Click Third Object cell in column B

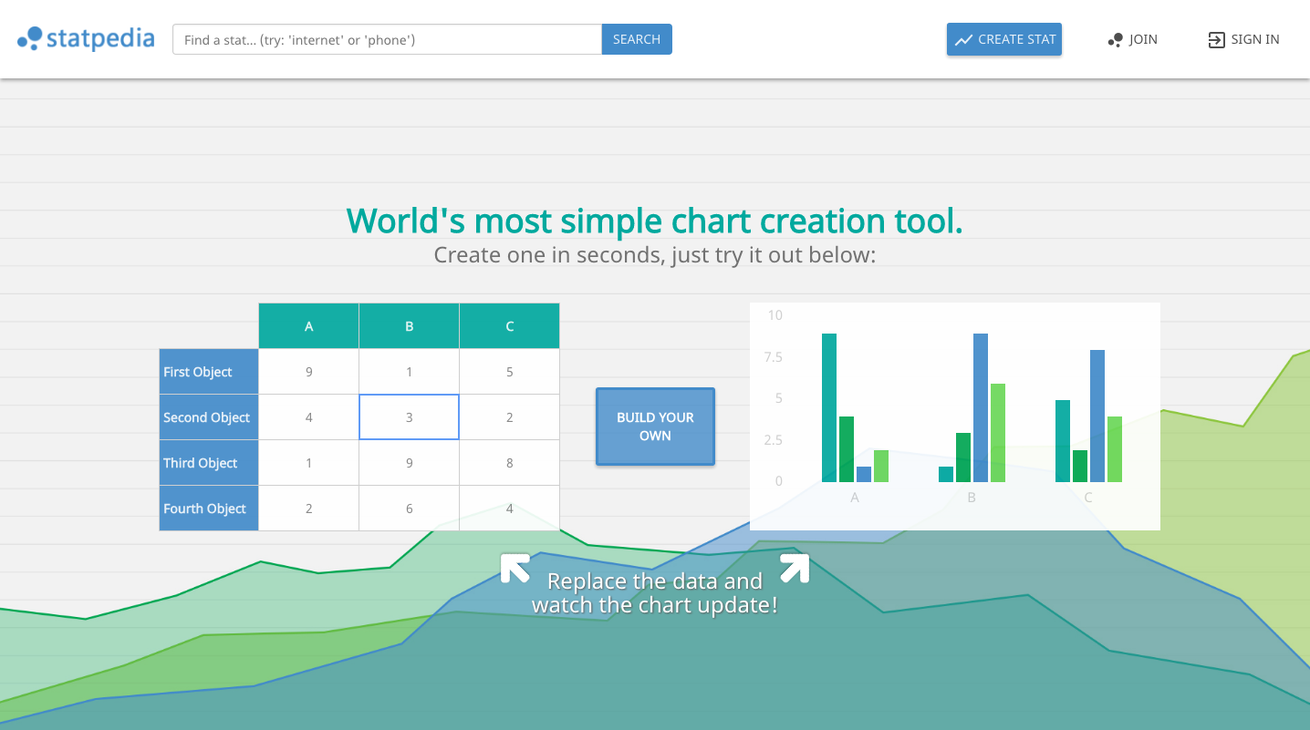tap(409, 463)
